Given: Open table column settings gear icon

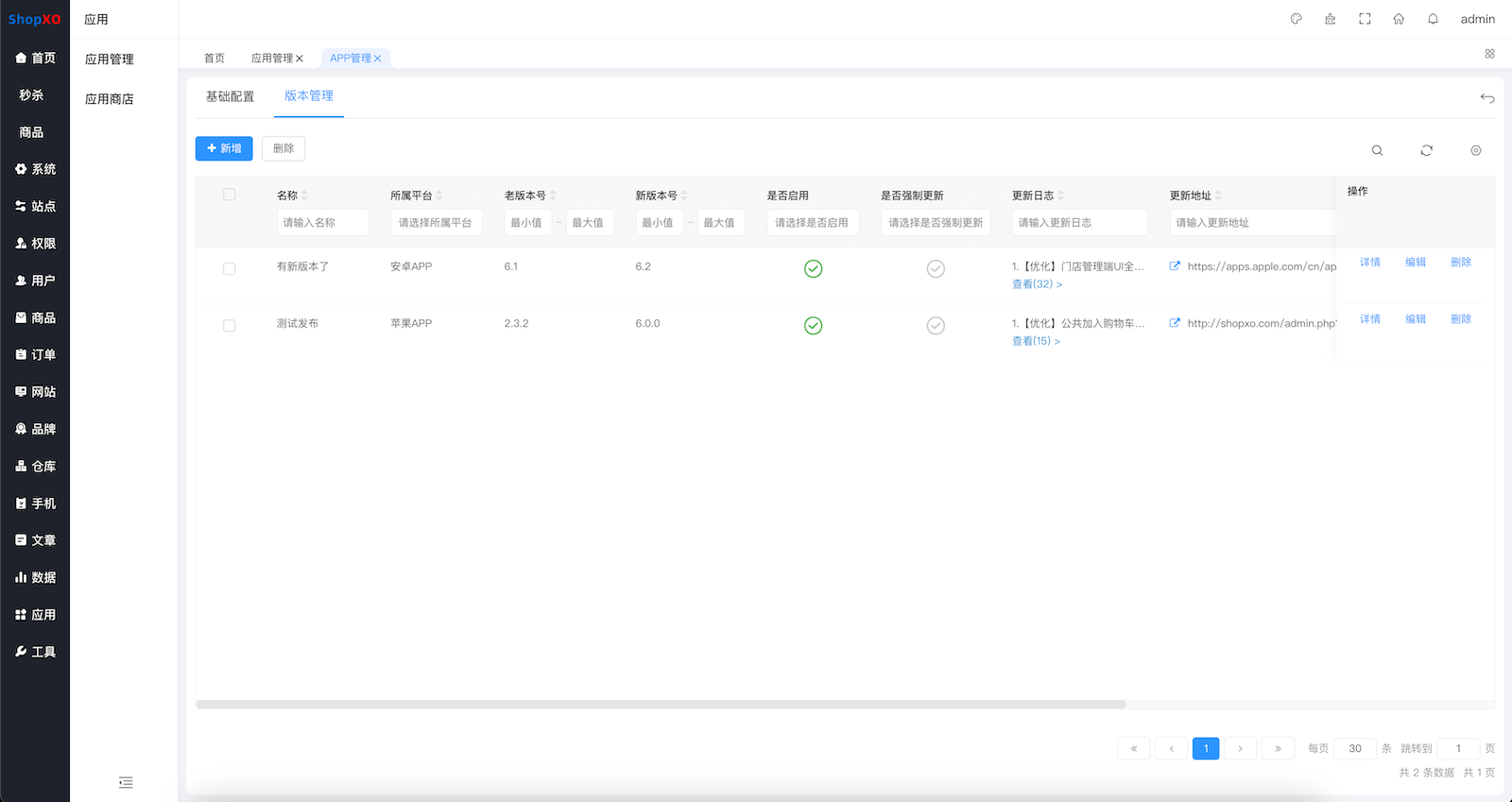Looking at the screenshot, I should pyautogui.click(x=1475, y=150).
